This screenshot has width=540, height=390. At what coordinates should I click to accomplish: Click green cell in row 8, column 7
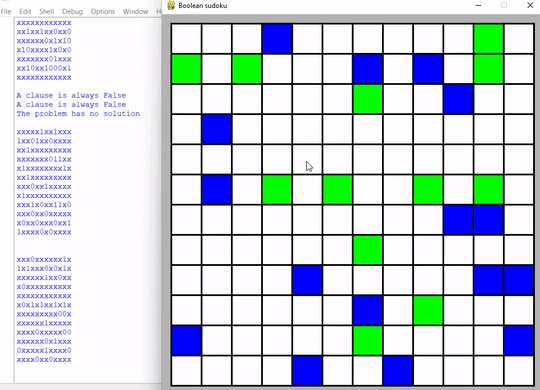[x=367, y=250]
